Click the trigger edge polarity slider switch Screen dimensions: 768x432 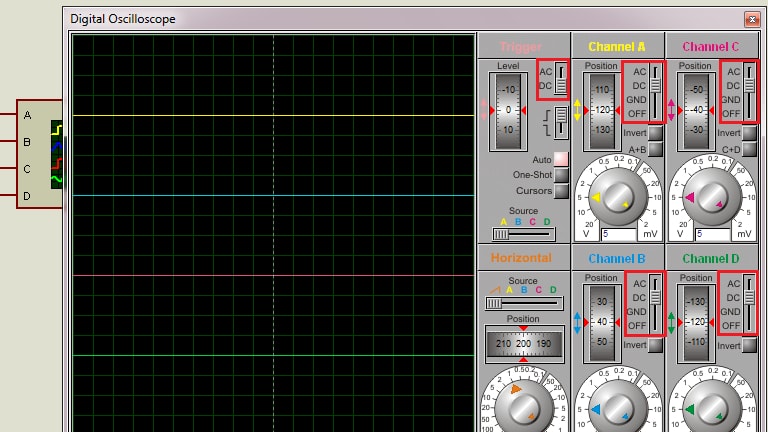coord(561,122)
